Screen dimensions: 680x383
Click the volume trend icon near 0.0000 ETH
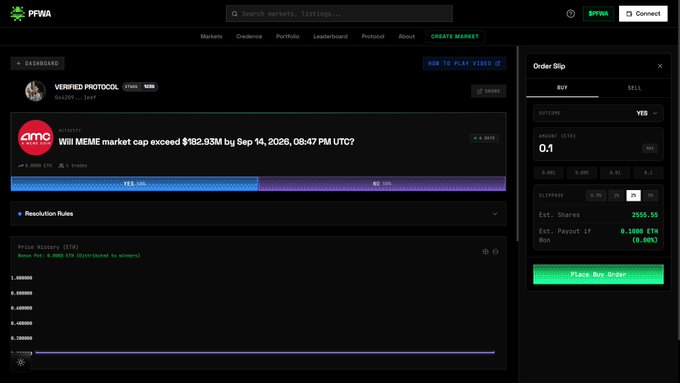[20, 166]
